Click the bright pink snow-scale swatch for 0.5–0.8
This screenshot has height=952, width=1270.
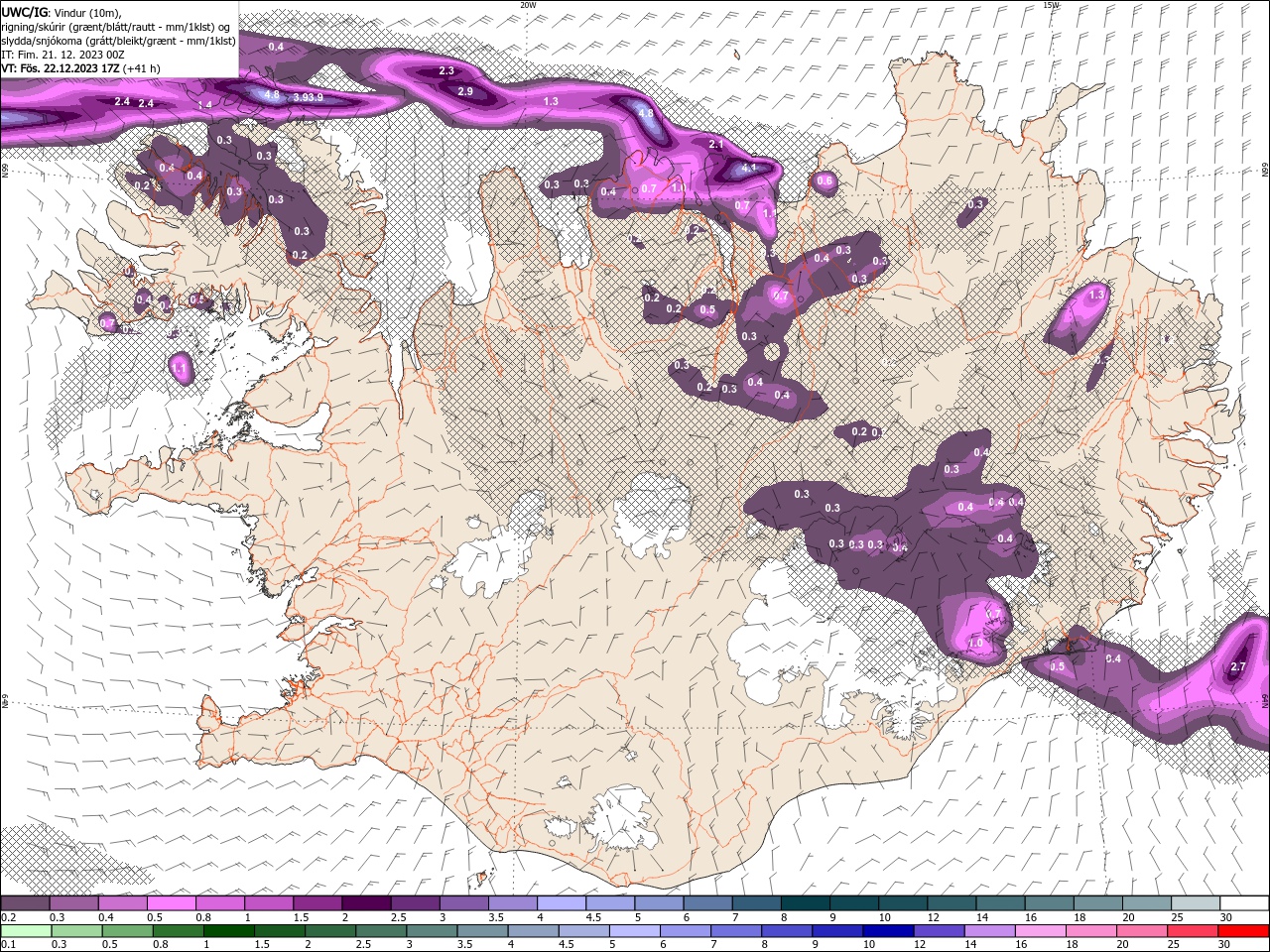[172, 902]
